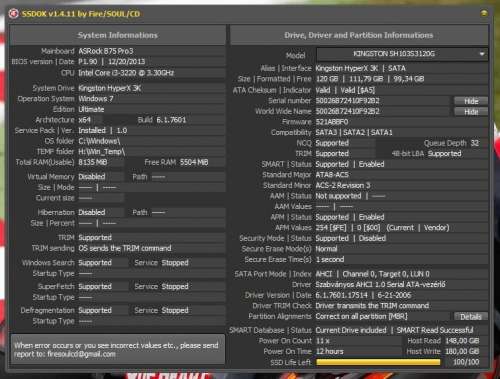
Task: Select the Total RAM value 8135 MB
Action: (x=92, y=163)
